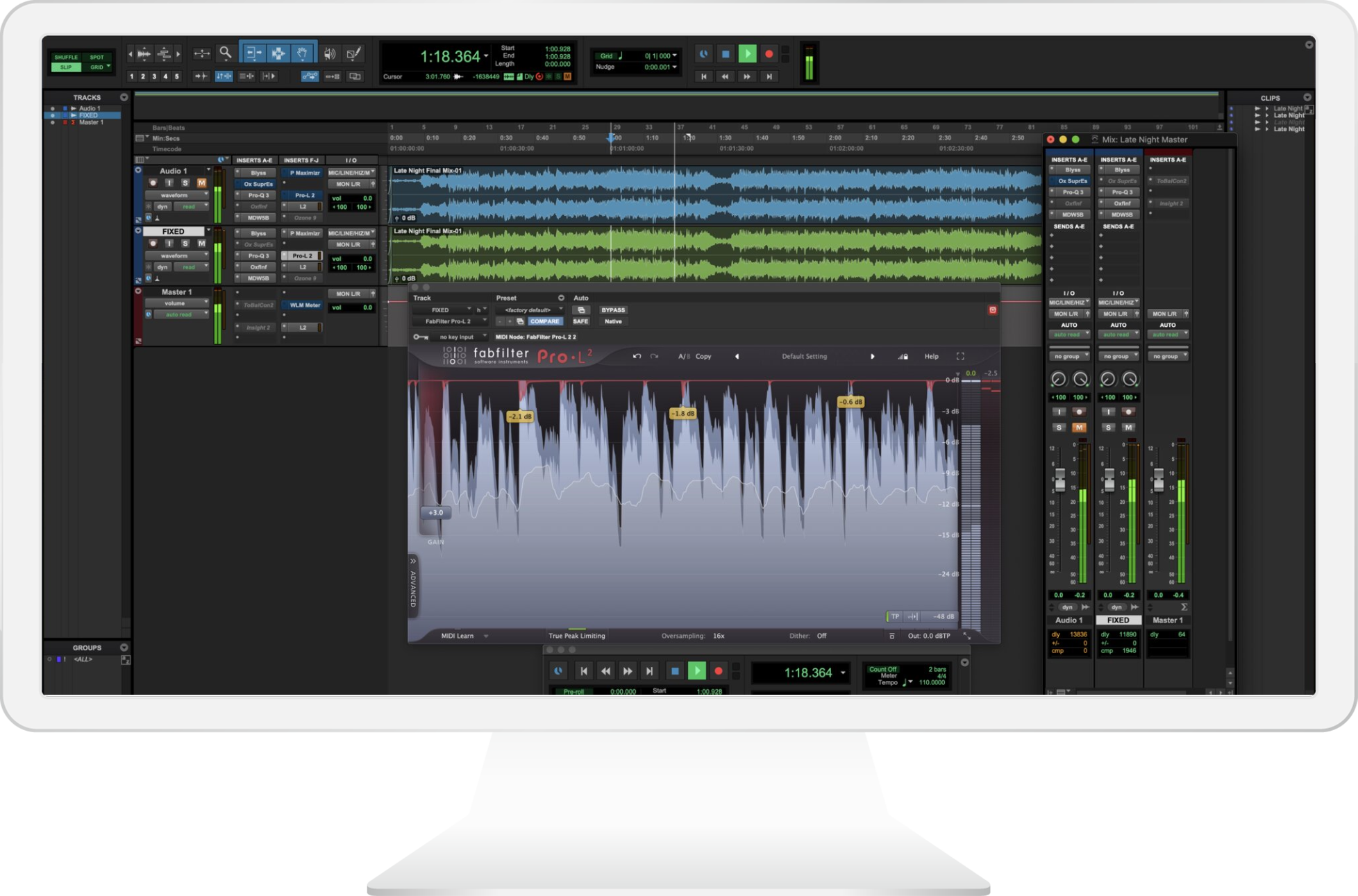
Task: Select the Scrubber speaker tool
Action: pos(330,53)
